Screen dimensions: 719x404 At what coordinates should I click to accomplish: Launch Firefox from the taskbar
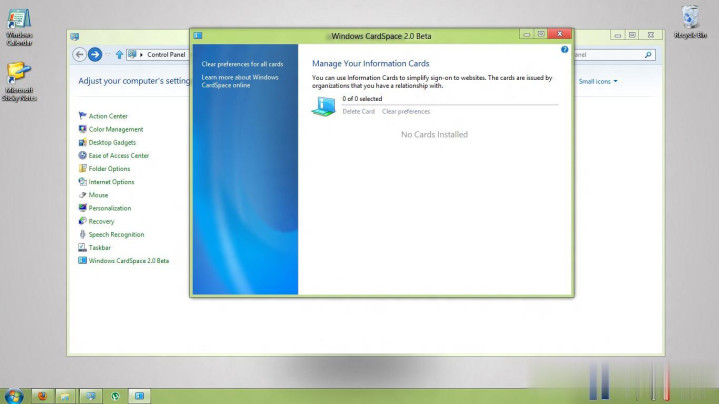click(x=42, y=396)
